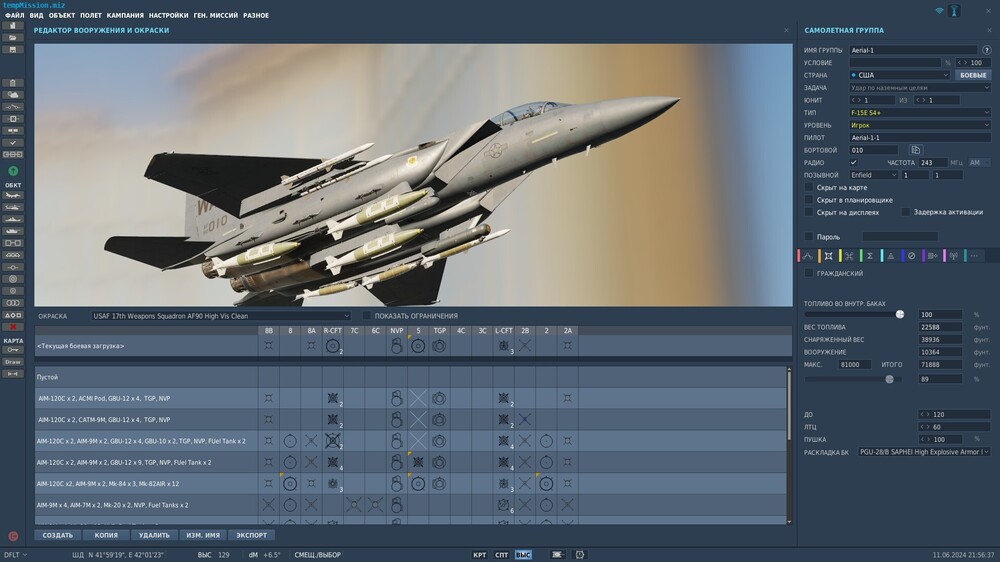1000x562 pixels.
Task: Open the НАСТРОЙКИ menu
Action: [168, 16]
